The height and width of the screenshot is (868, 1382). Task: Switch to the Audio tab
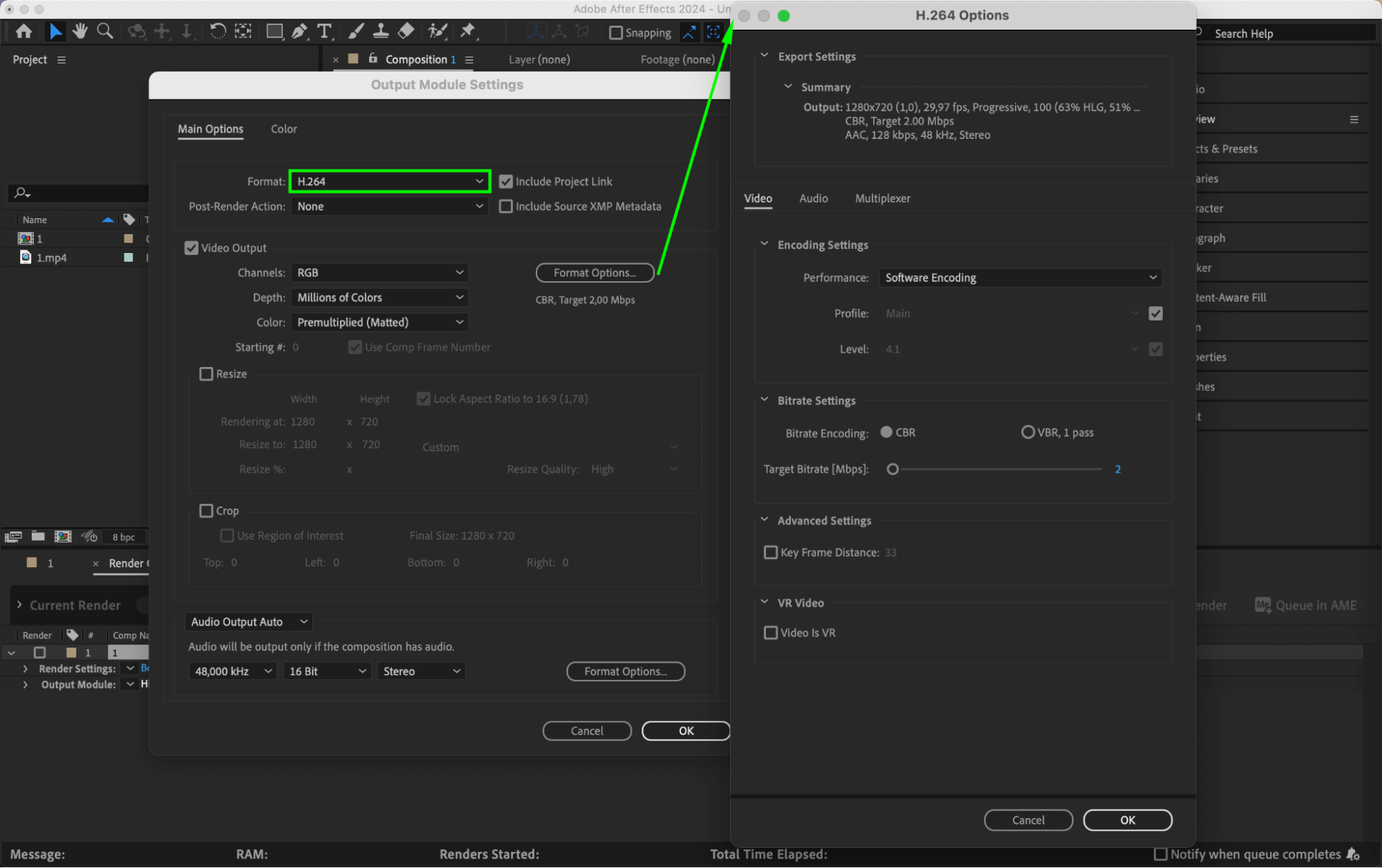click(x=813, y=198)
